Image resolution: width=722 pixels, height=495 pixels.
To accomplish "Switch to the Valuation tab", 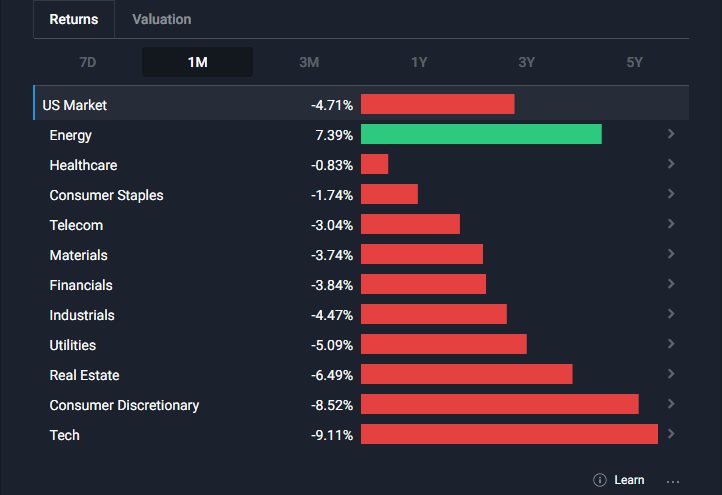I will coord(161,19).
